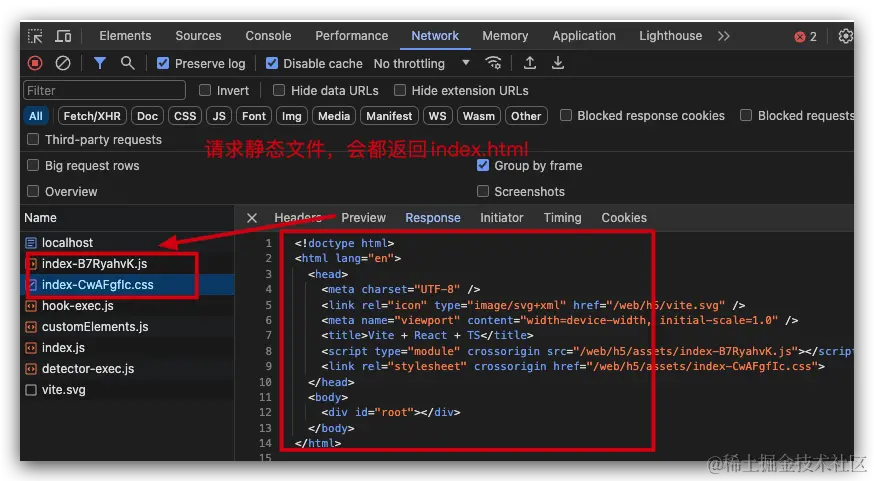This screenshot has width=874, height=481.
Task: Focus the Filter text field
Action: point(104,90)
